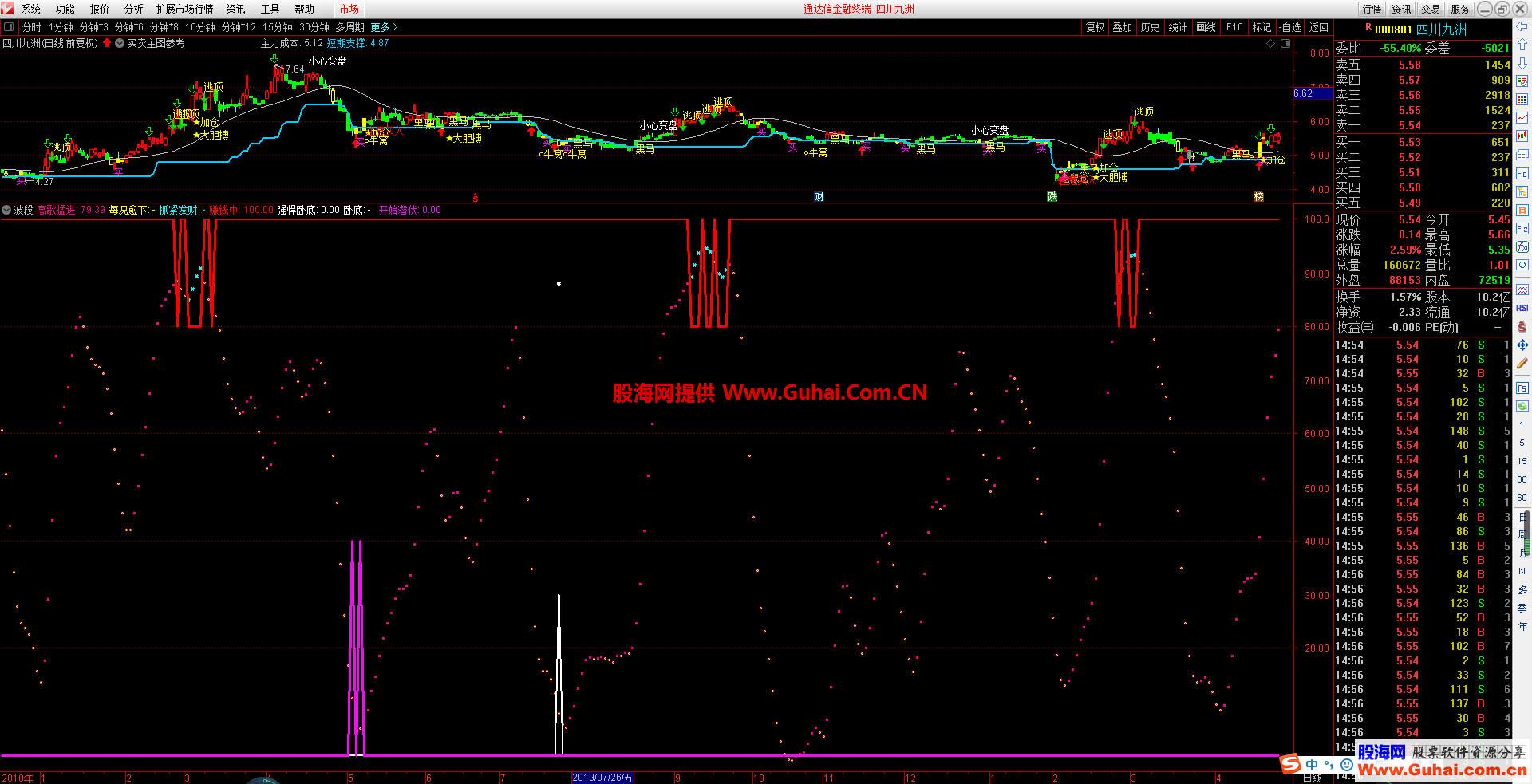Viewport: 1532px width, 784px height.
Task: Open the 工具 menu
Action: (x=270, y=9)
